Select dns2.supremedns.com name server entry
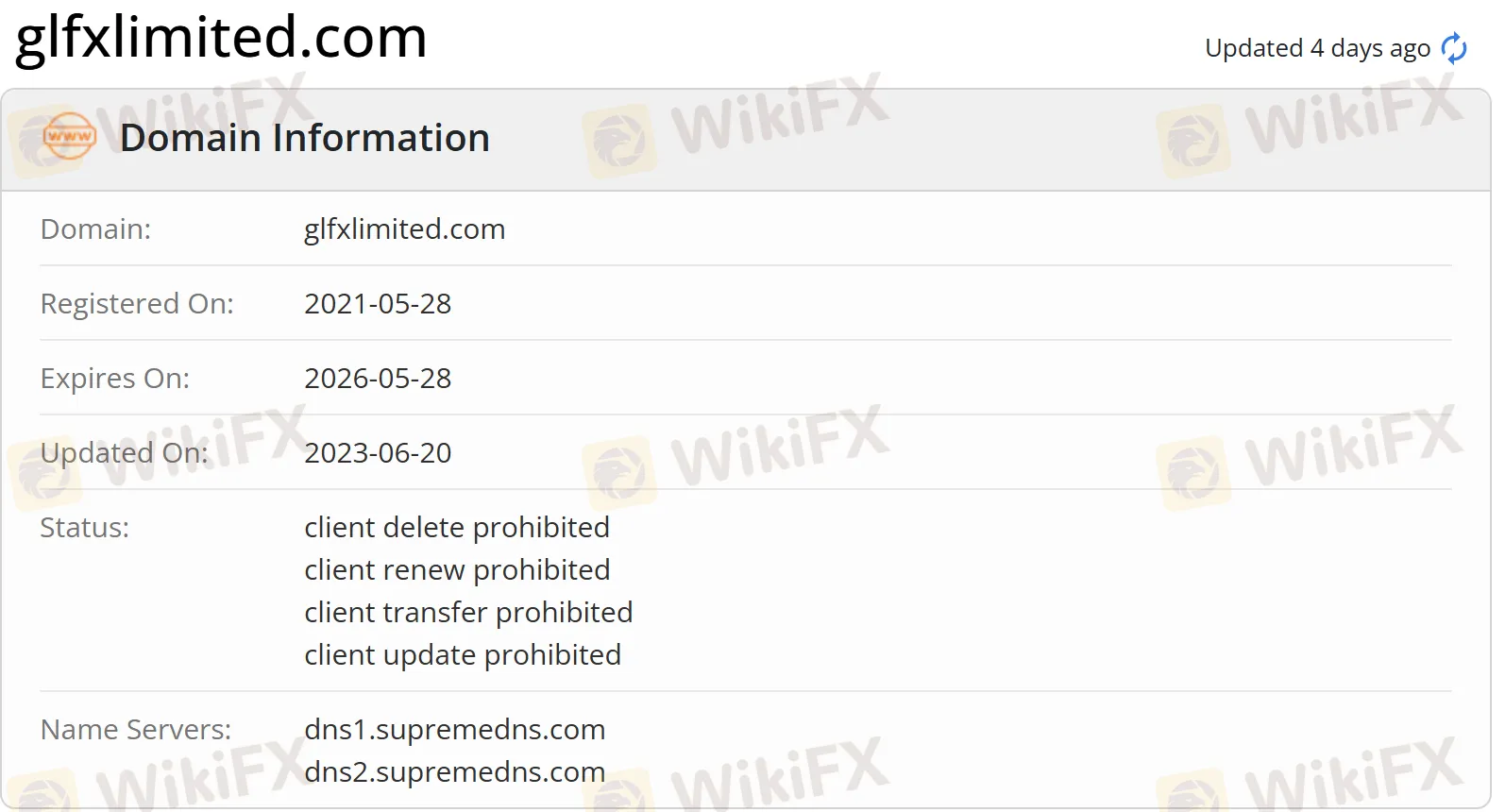1505x812 pixels. pyautogui.click(x=455, y=771)
